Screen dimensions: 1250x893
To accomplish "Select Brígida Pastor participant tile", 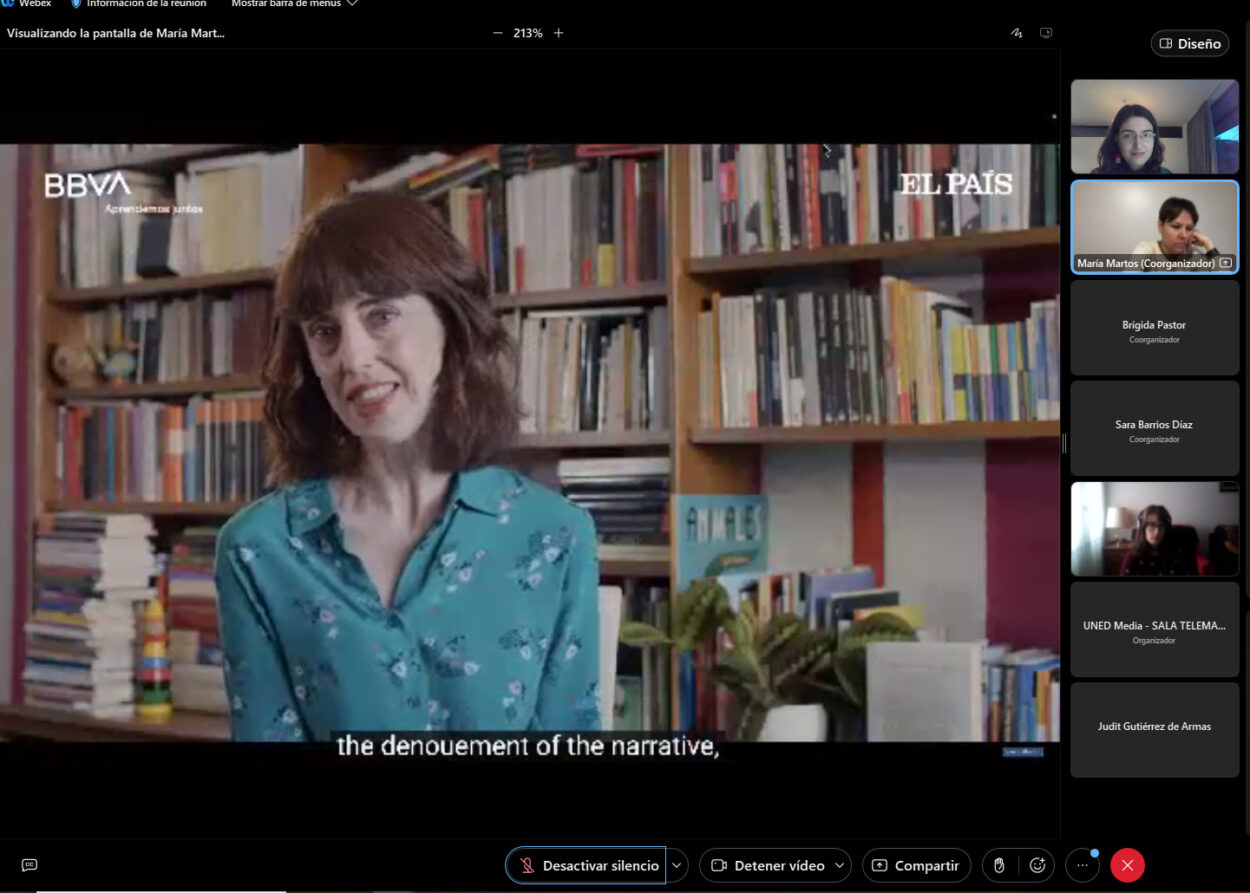I will click(x=1155, y=328).
